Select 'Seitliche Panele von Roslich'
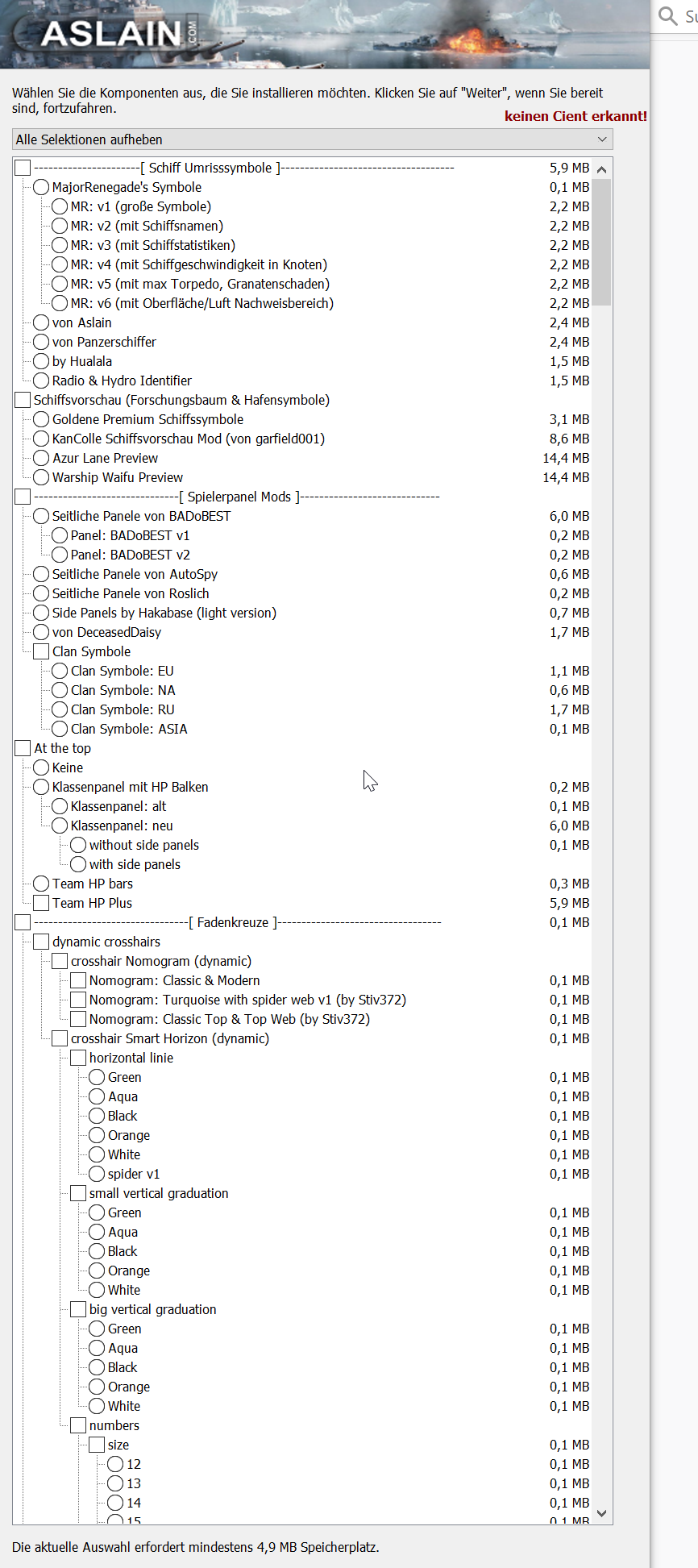Image resolution: width=698 pixels, height=1568 pixels. coord(41,593)
